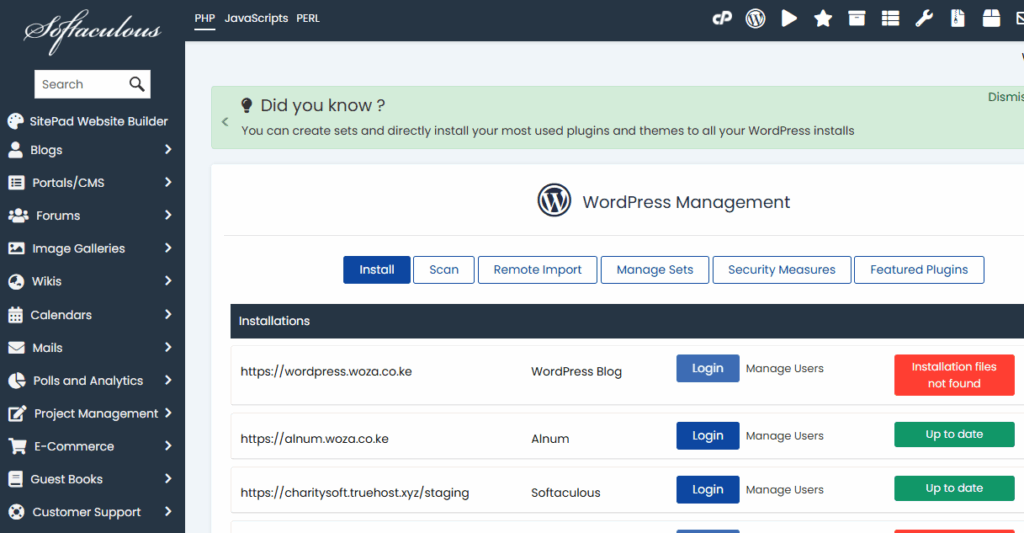
Task: Click the Install button
Action: [377, 270]
